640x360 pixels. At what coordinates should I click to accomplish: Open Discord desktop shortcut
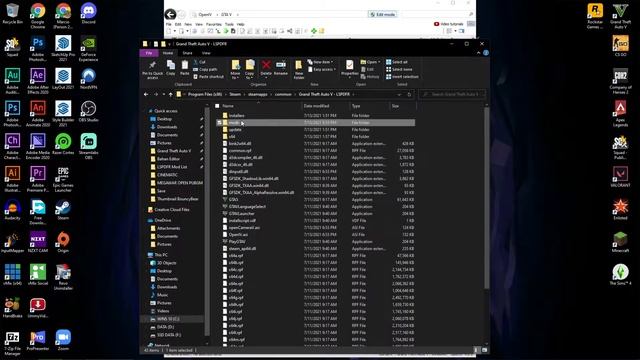coord(88,13)
